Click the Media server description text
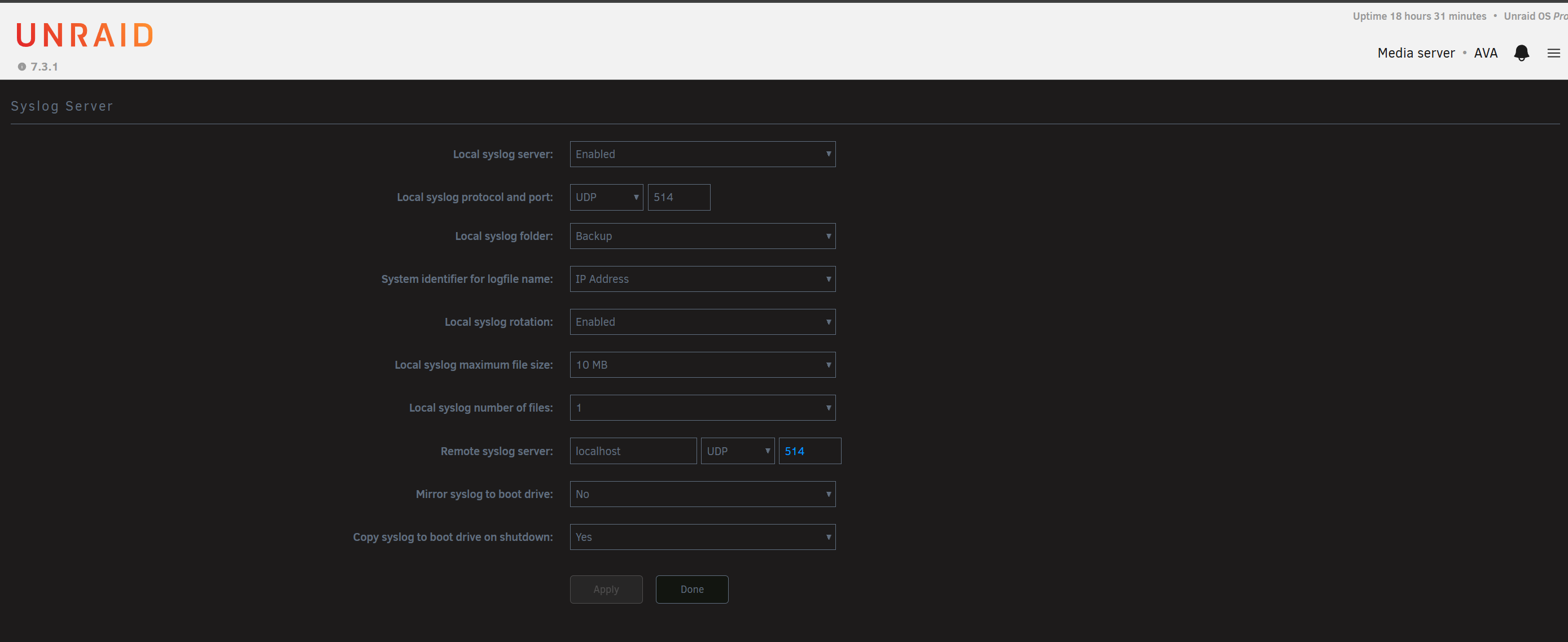Image resolution: width=1568 pixels, height=642 pixels. (x=1416, y=53)
